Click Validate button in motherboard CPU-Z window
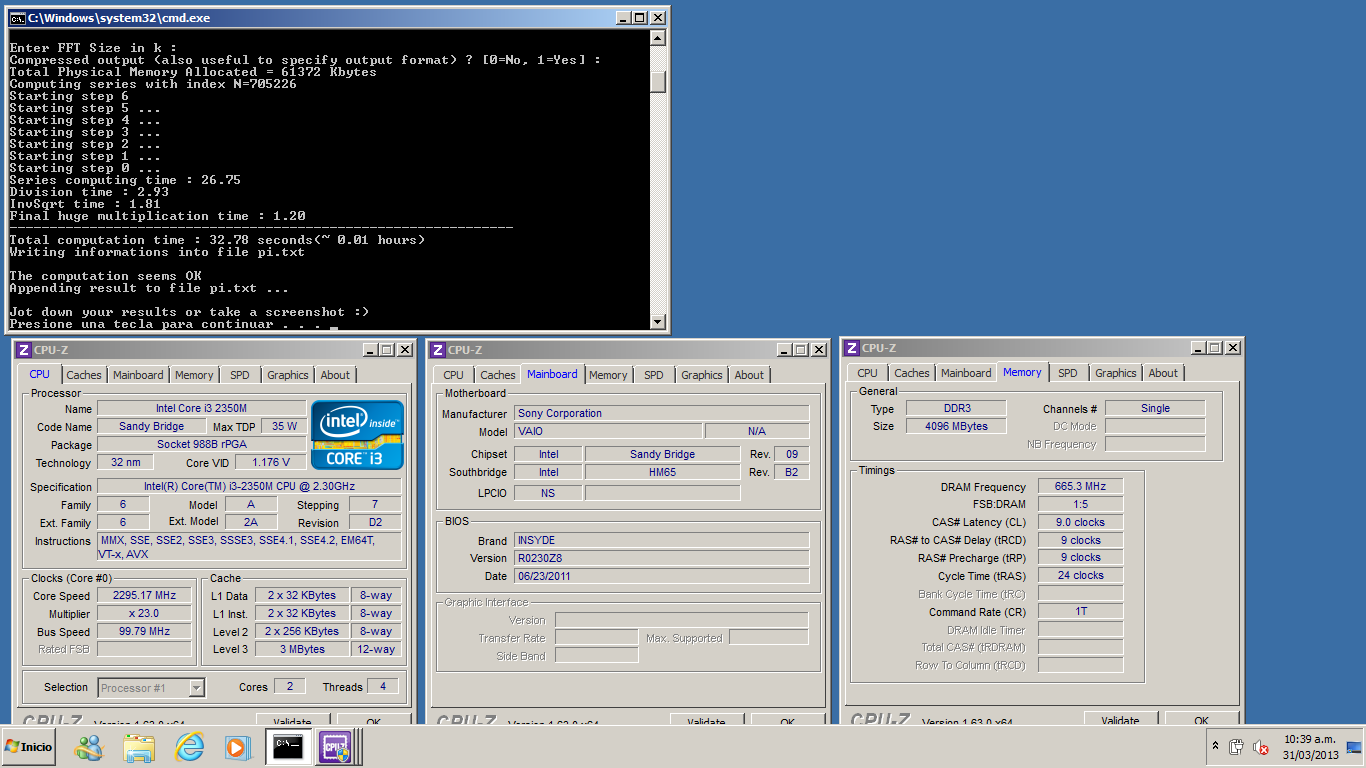The height and width of the screenshot is (768, 1366). click(707, 721)
